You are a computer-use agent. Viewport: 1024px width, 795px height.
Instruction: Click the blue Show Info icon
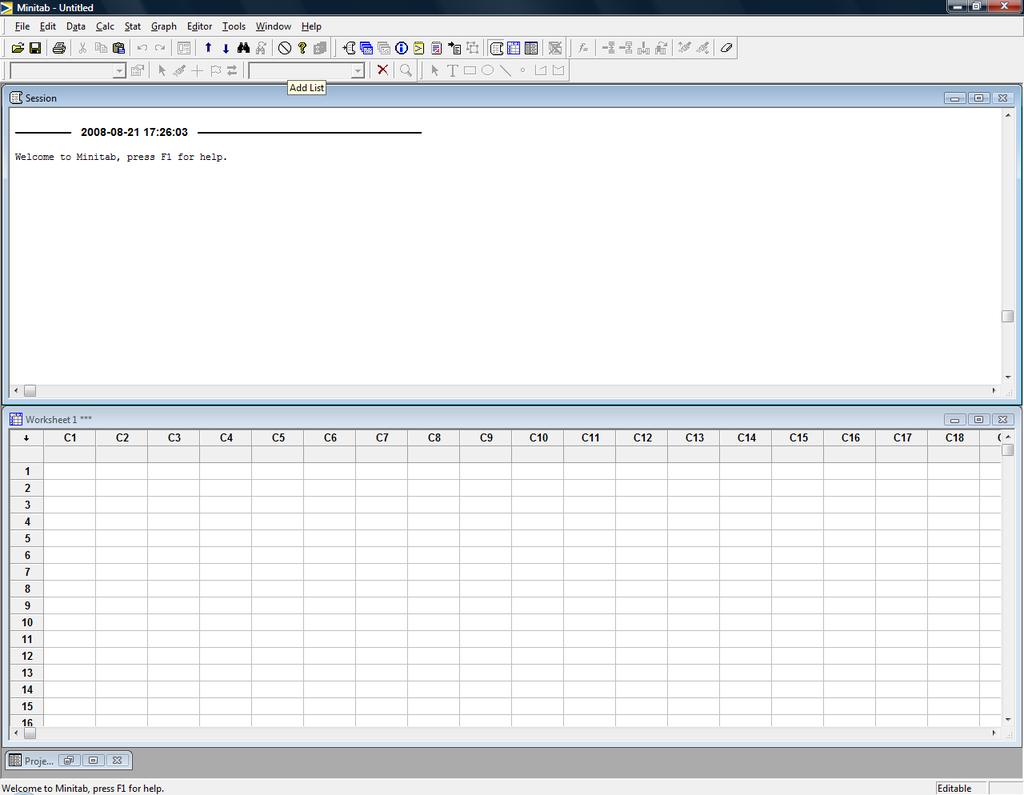click(401, 48)
